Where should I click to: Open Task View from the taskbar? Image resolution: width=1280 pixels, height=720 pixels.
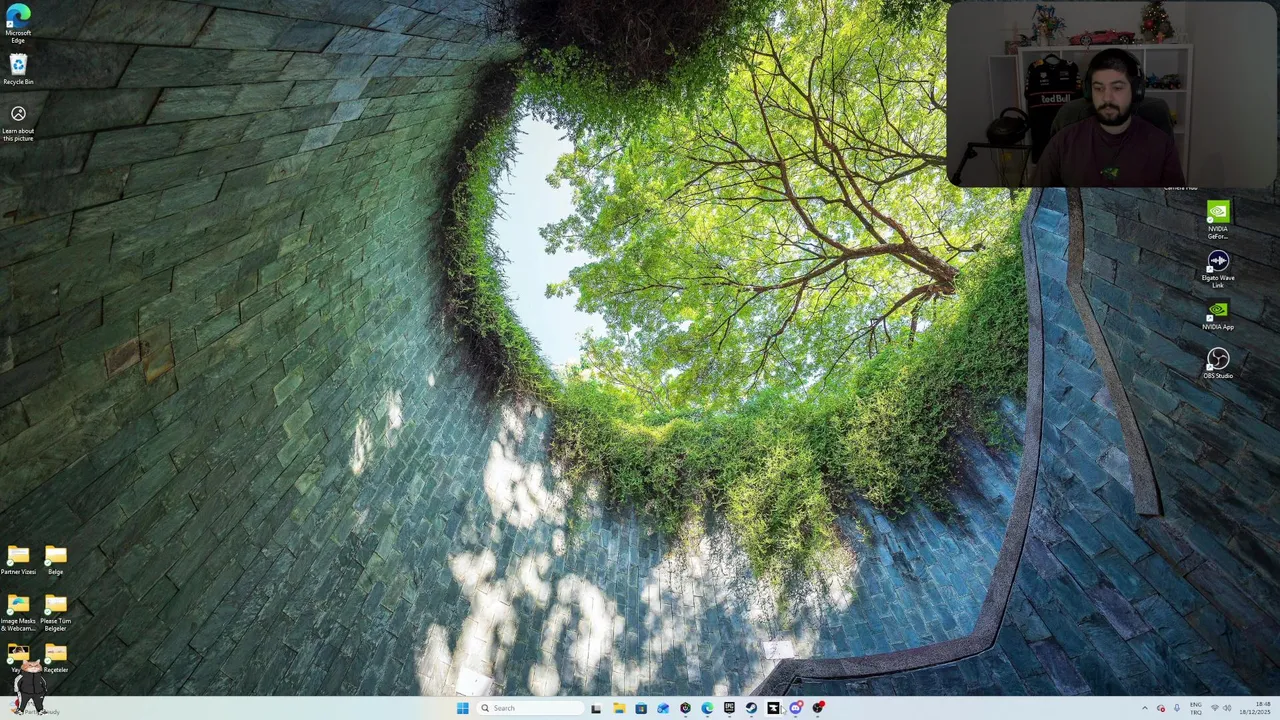tap(596, 708)
